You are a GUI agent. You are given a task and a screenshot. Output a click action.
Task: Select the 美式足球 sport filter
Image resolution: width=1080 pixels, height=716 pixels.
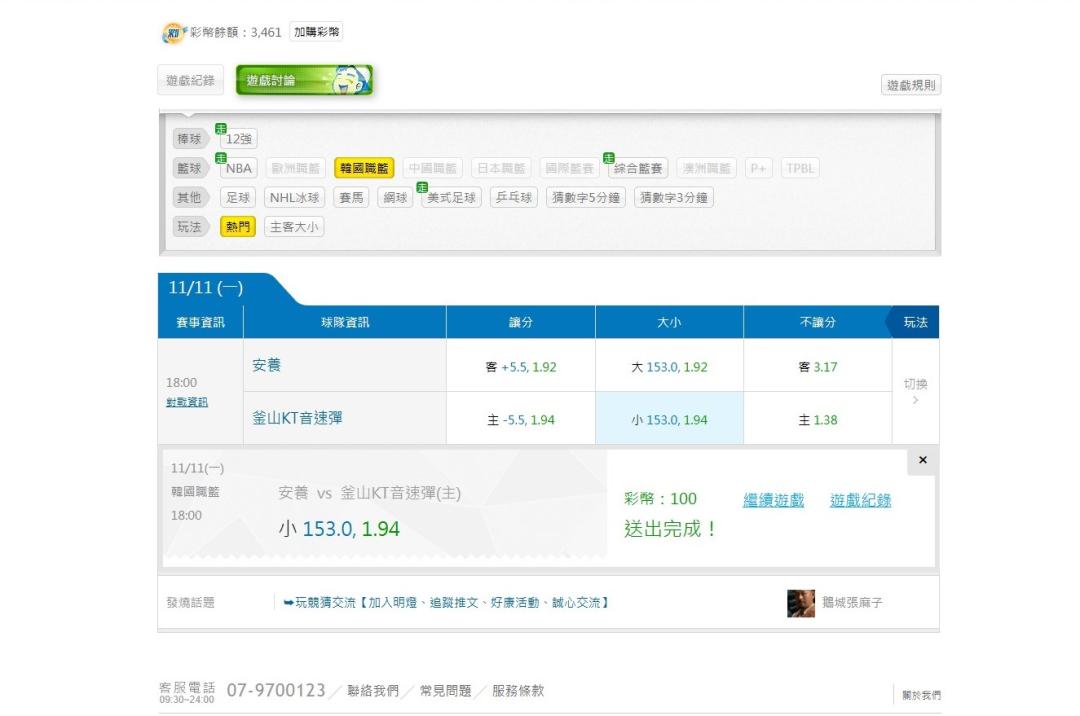(x=451, y=198)
